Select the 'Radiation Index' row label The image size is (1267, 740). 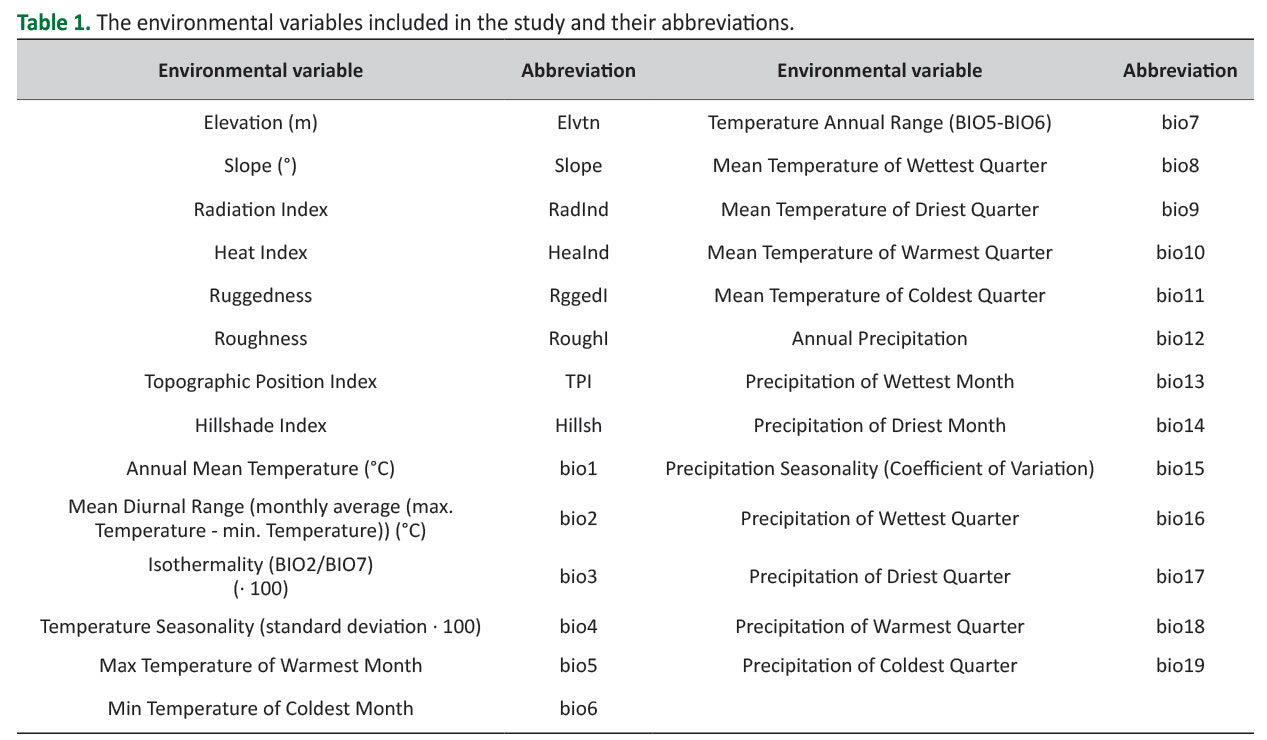point(260,209)
